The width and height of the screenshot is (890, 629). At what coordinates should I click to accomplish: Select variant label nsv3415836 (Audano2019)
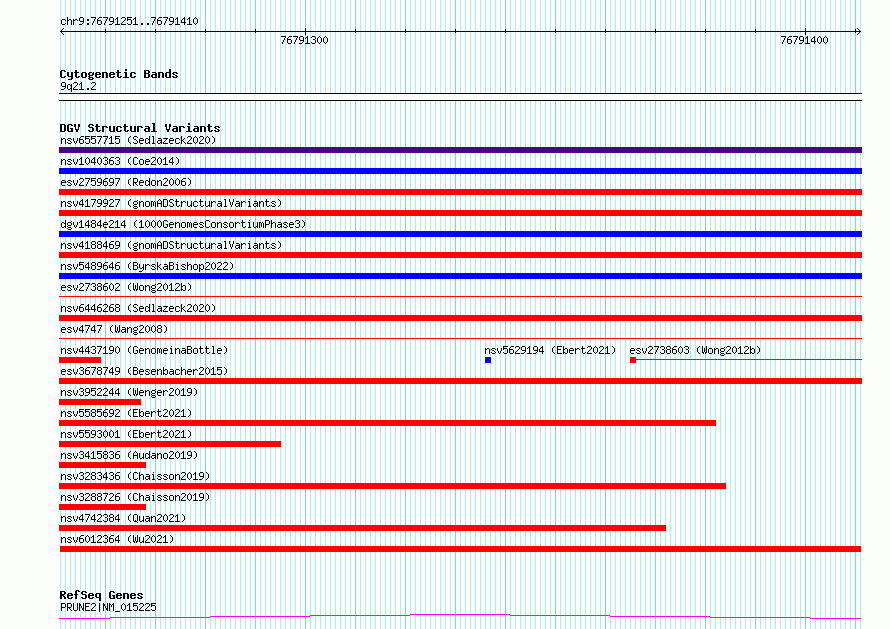click(129, 455)
